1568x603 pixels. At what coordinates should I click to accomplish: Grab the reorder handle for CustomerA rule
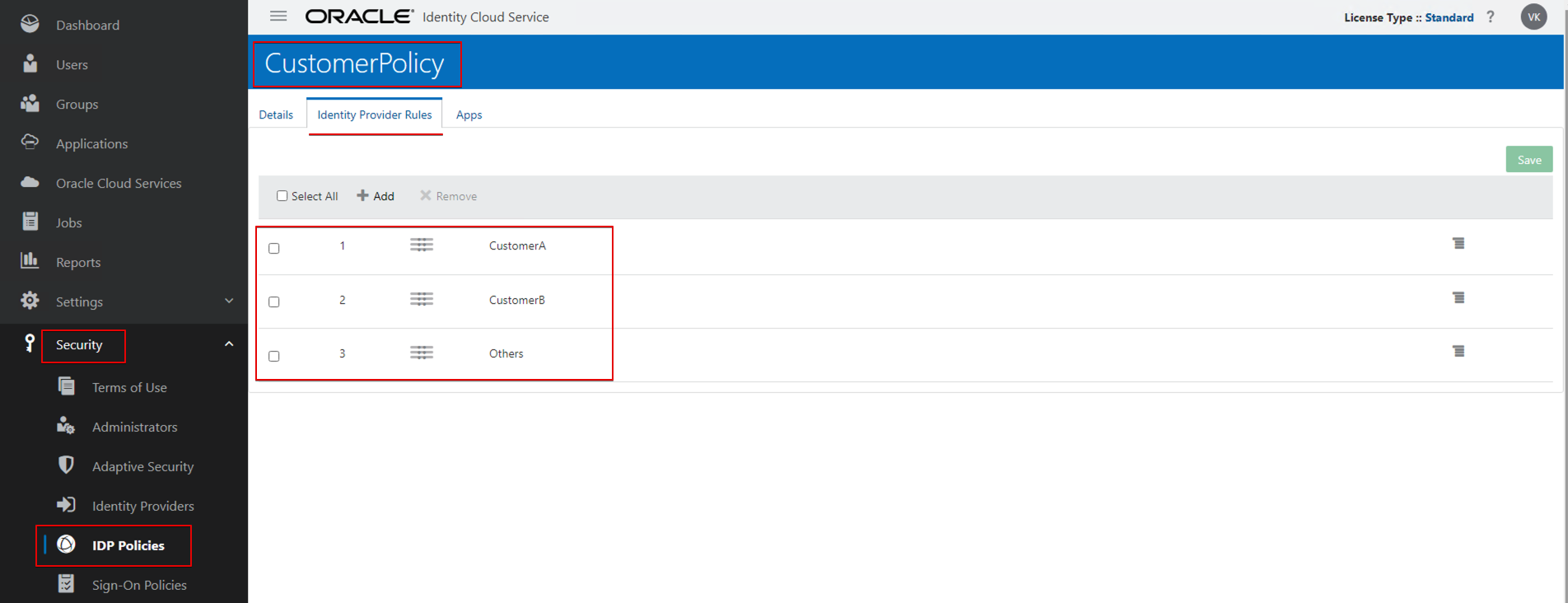point(422,245)
